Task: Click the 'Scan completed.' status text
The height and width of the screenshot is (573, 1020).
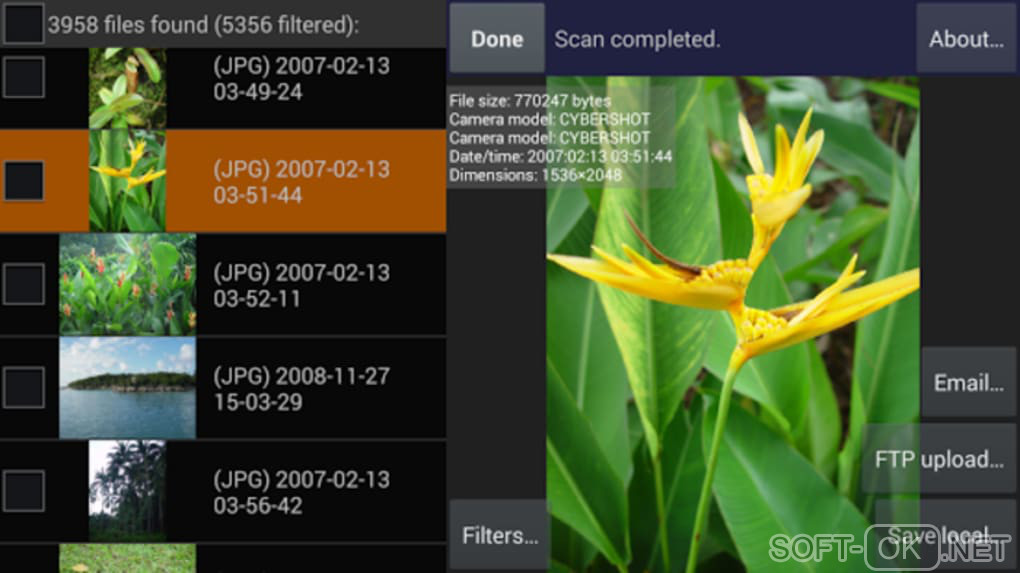Action: coord(637,39)
